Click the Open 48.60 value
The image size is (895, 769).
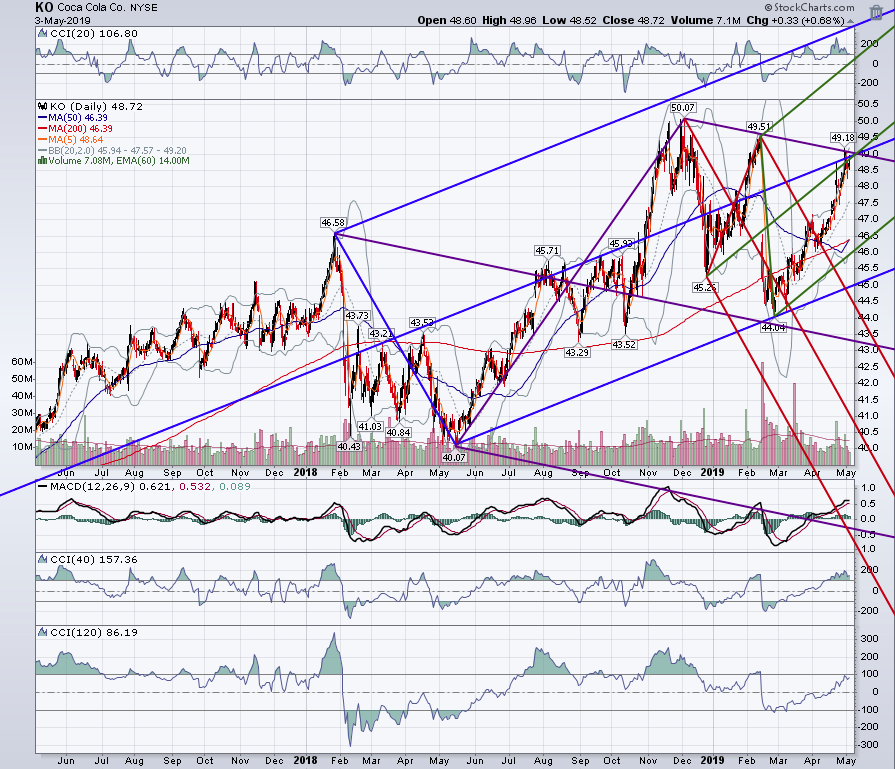click(446, 21)
